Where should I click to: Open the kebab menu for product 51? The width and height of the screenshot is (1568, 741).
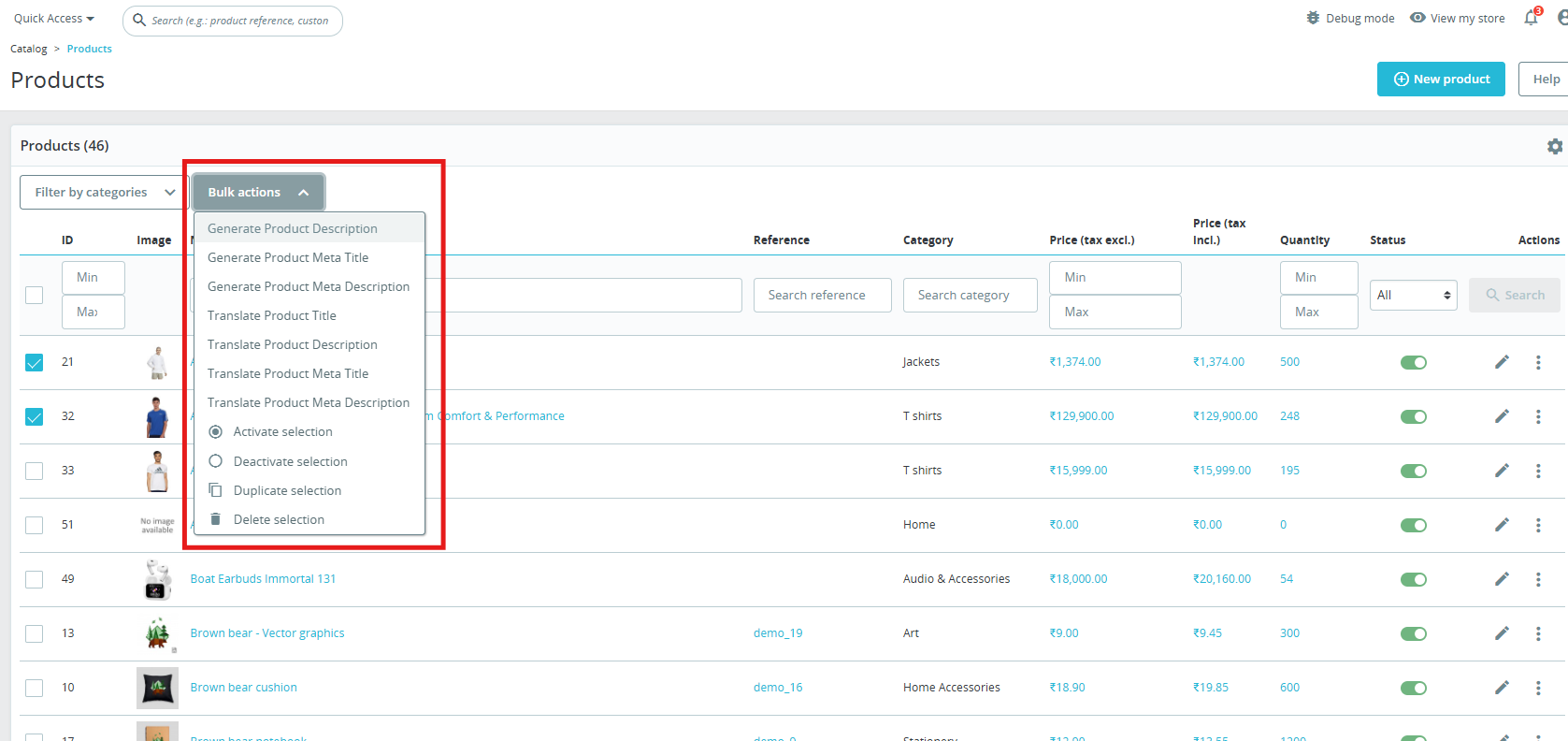pyautogui.click(x=1538, y=525)
